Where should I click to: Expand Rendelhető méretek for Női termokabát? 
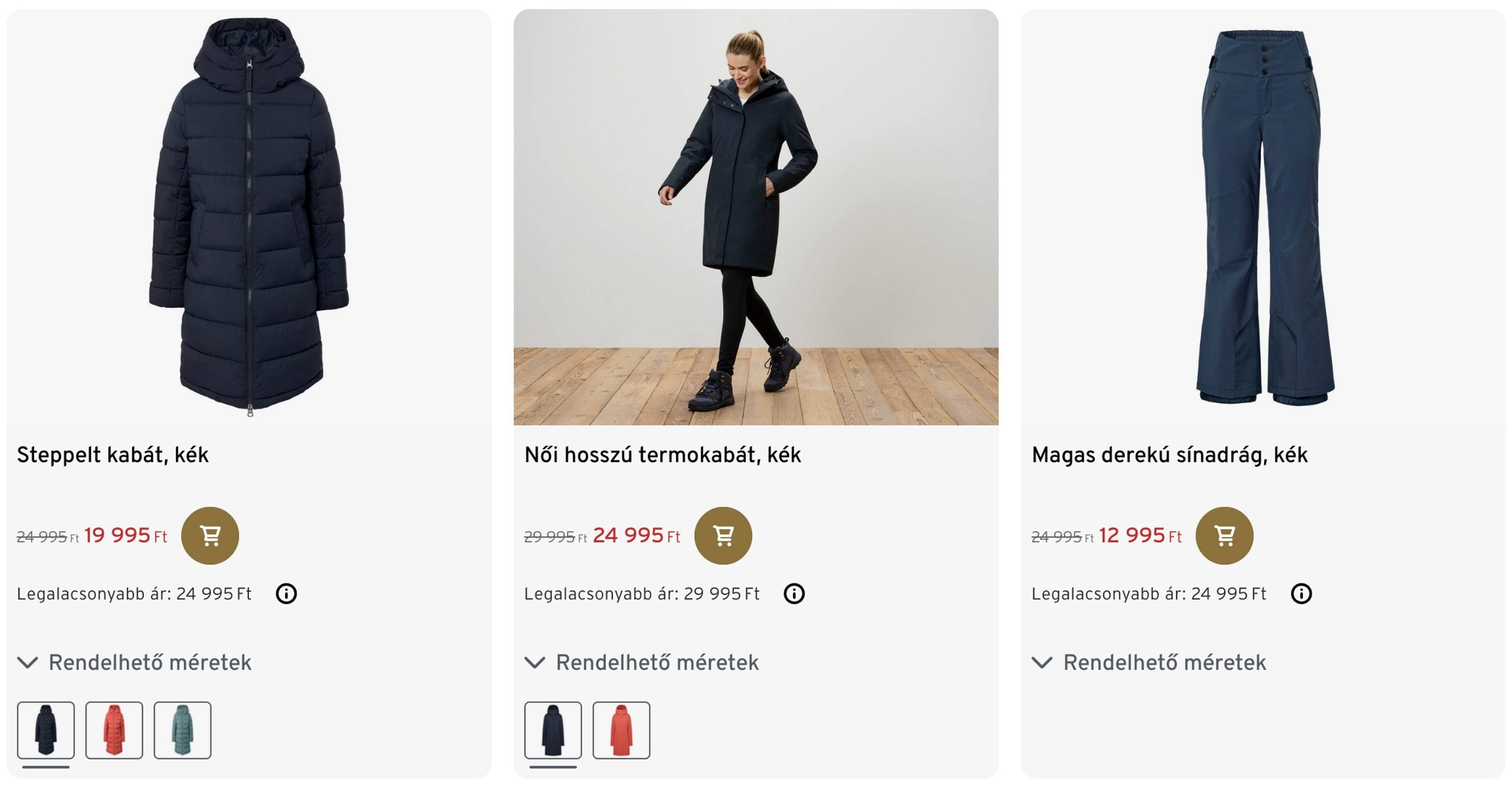[641, 662]
